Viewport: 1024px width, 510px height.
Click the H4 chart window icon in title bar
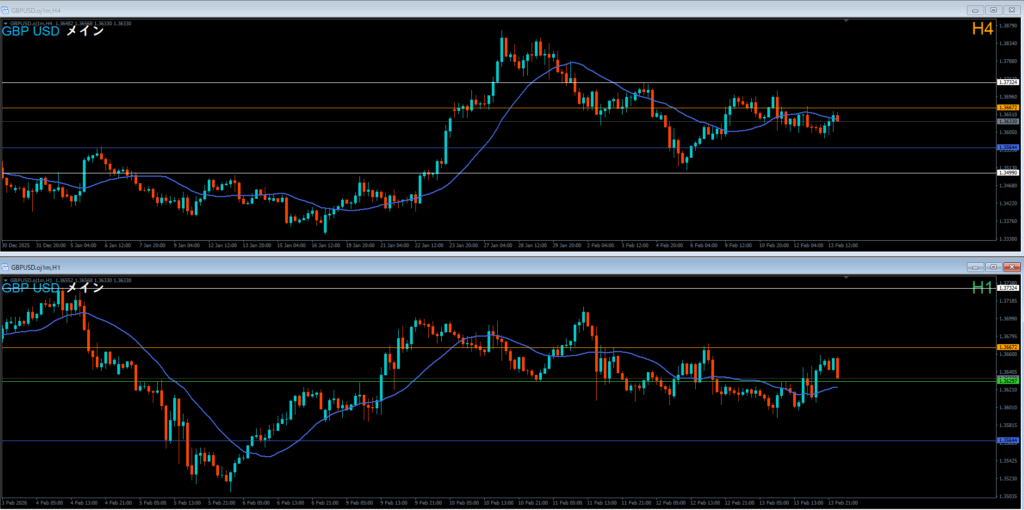(6, 8)
